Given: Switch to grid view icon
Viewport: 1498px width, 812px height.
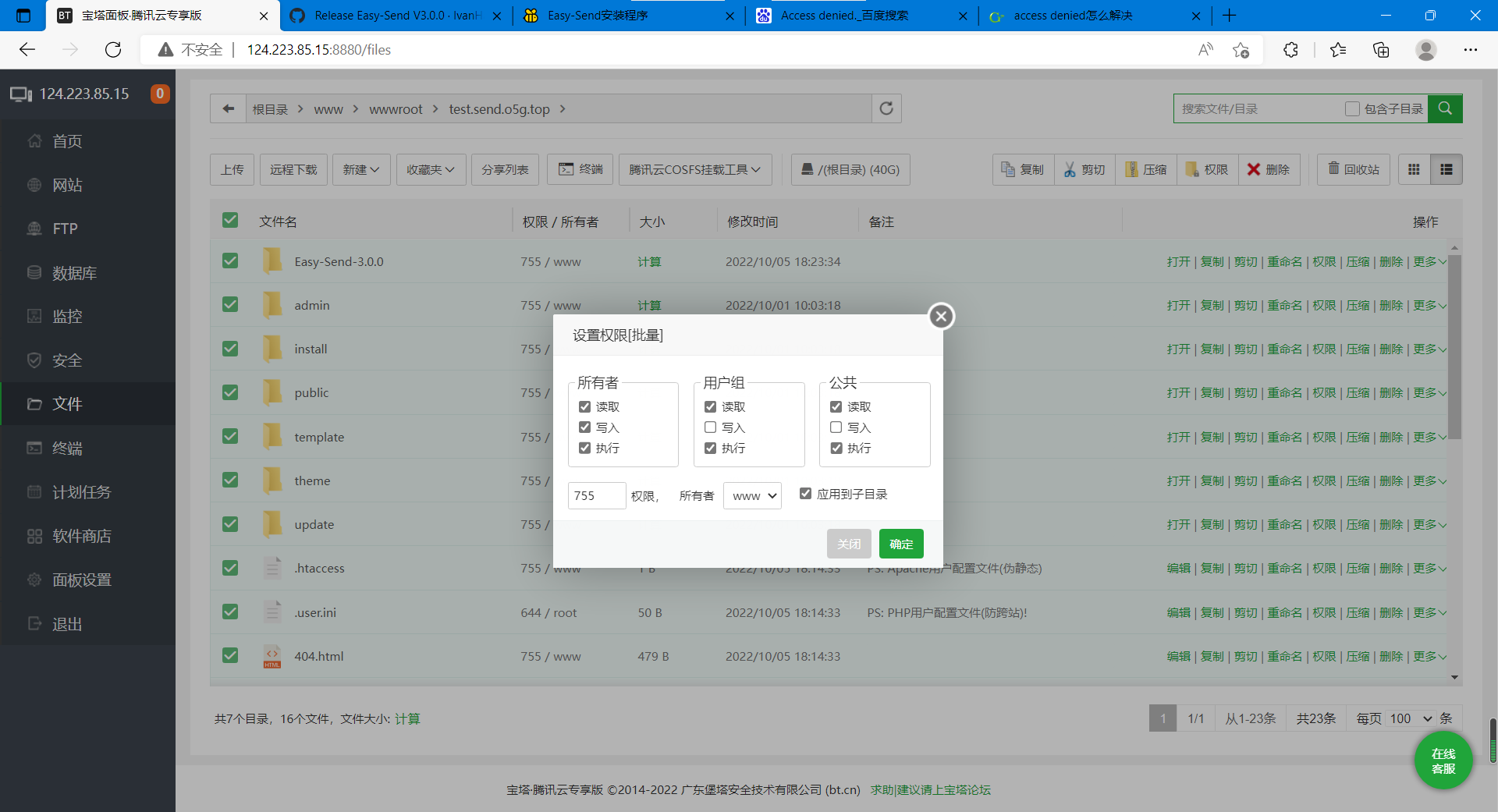Looking at the screenshot, I should pyautogui.click(x=1414, y=169).
